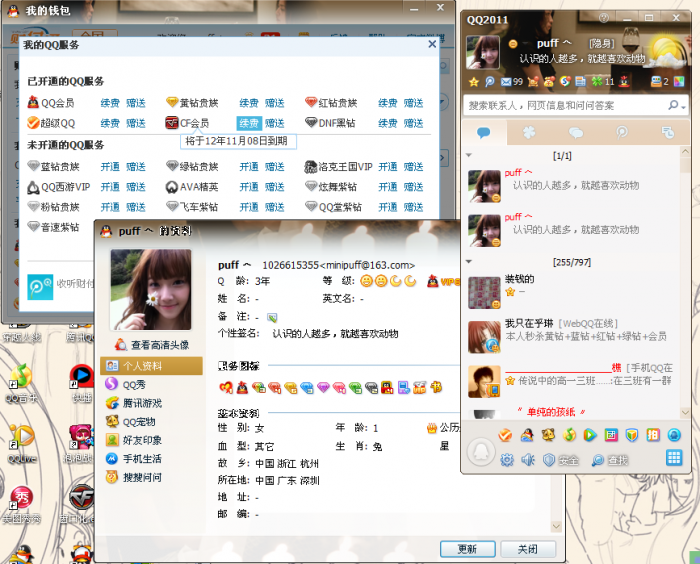Open the online status dropdown beside puff
This screenshot has width=700, height=564.
click(x=513, y=44)
